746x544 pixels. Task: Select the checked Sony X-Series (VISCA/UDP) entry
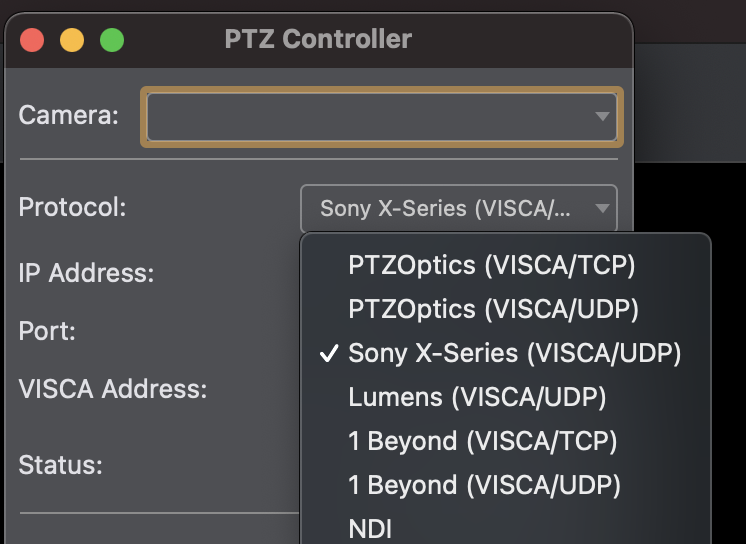click(x=506, y=353)
